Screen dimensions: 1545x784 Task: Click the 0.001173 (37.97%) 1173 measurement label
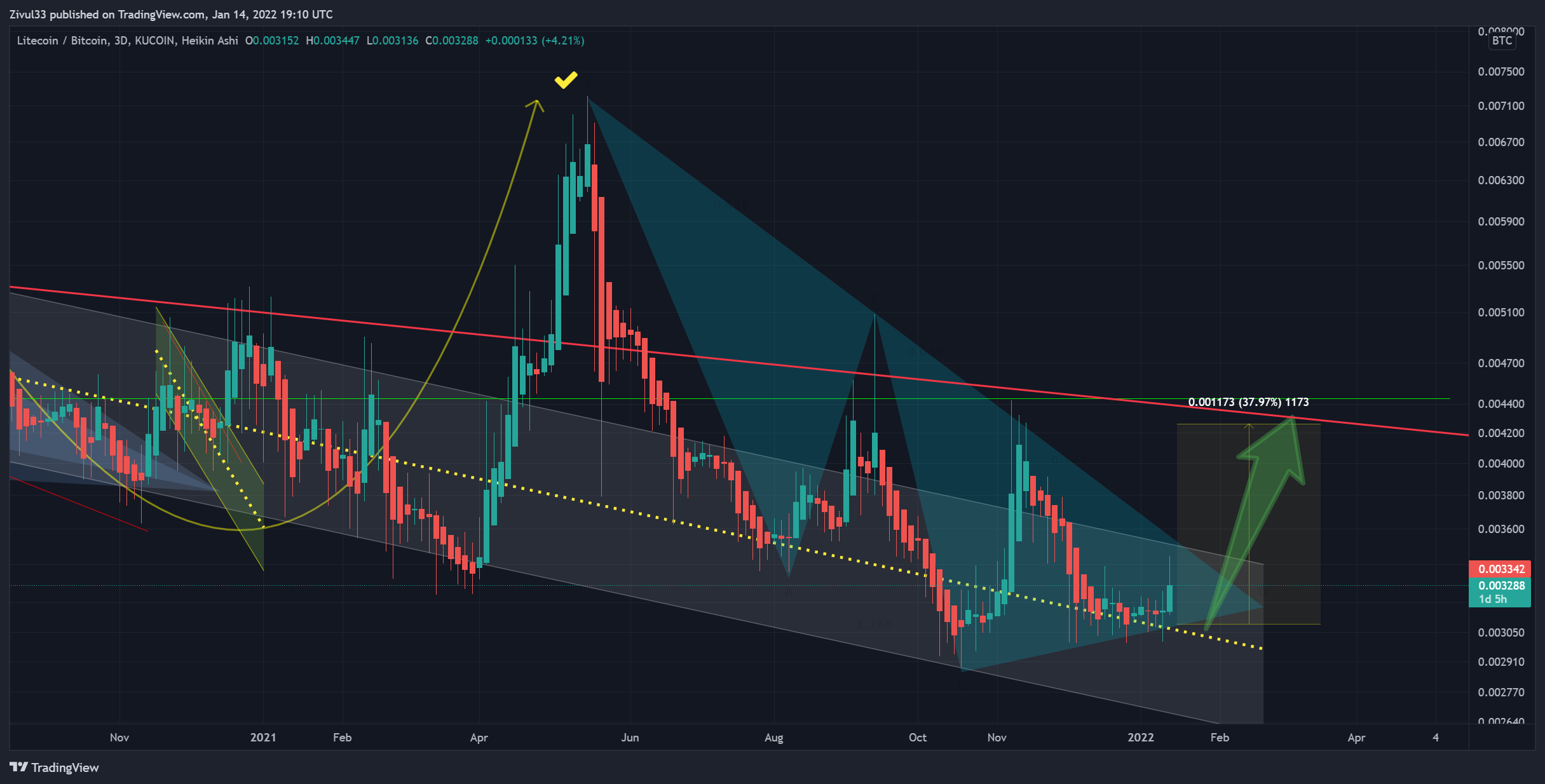tap(1248, 402)
